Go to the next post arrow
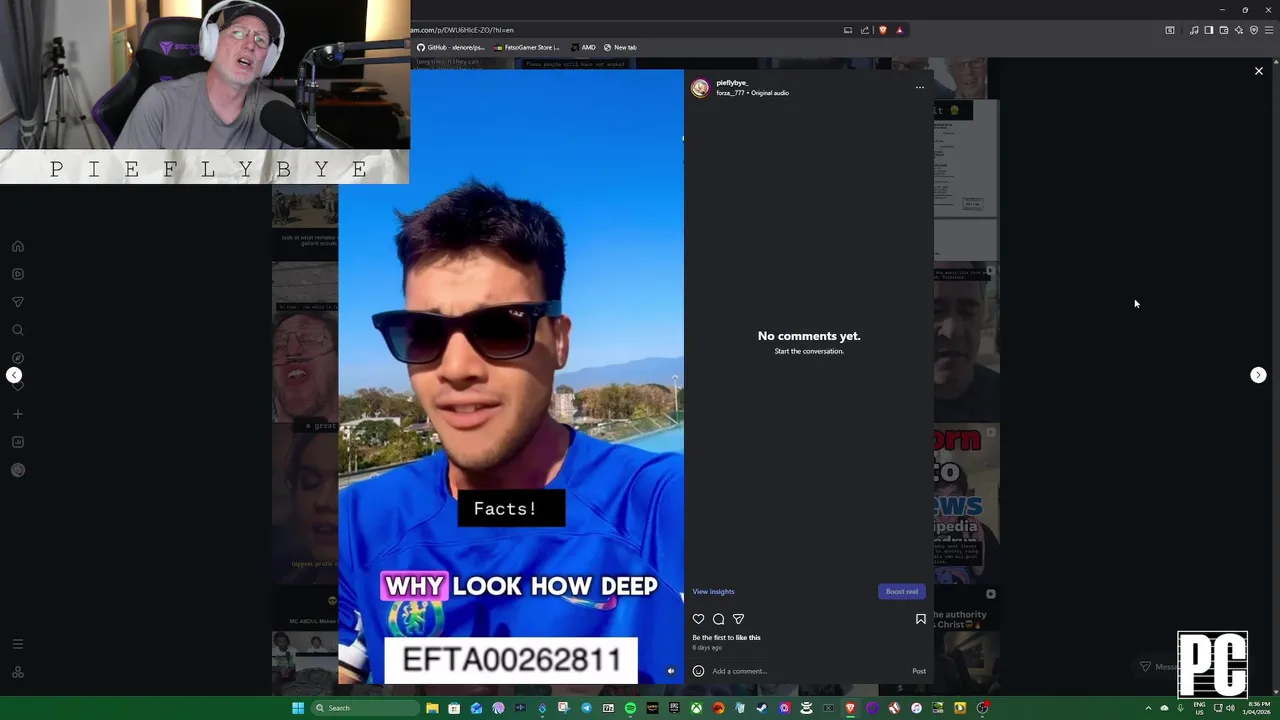 point(1259,375)
